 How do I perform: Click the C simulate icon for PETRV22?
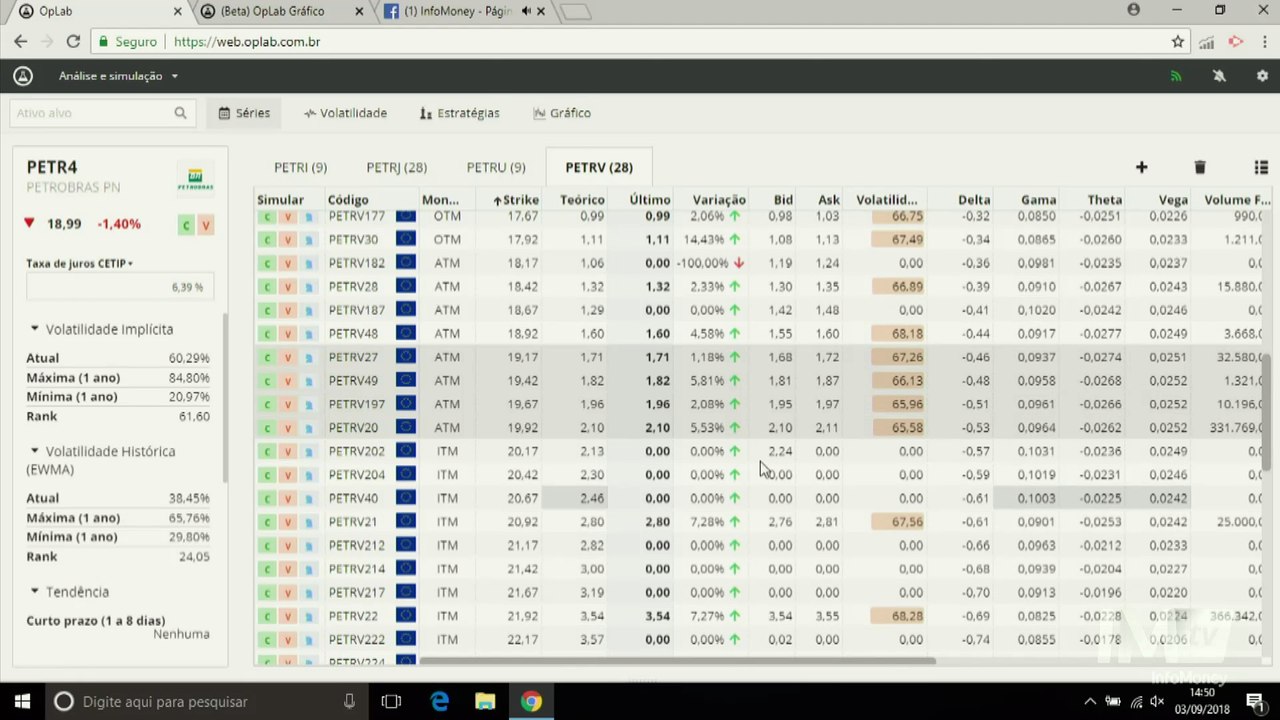click(267, 616)
